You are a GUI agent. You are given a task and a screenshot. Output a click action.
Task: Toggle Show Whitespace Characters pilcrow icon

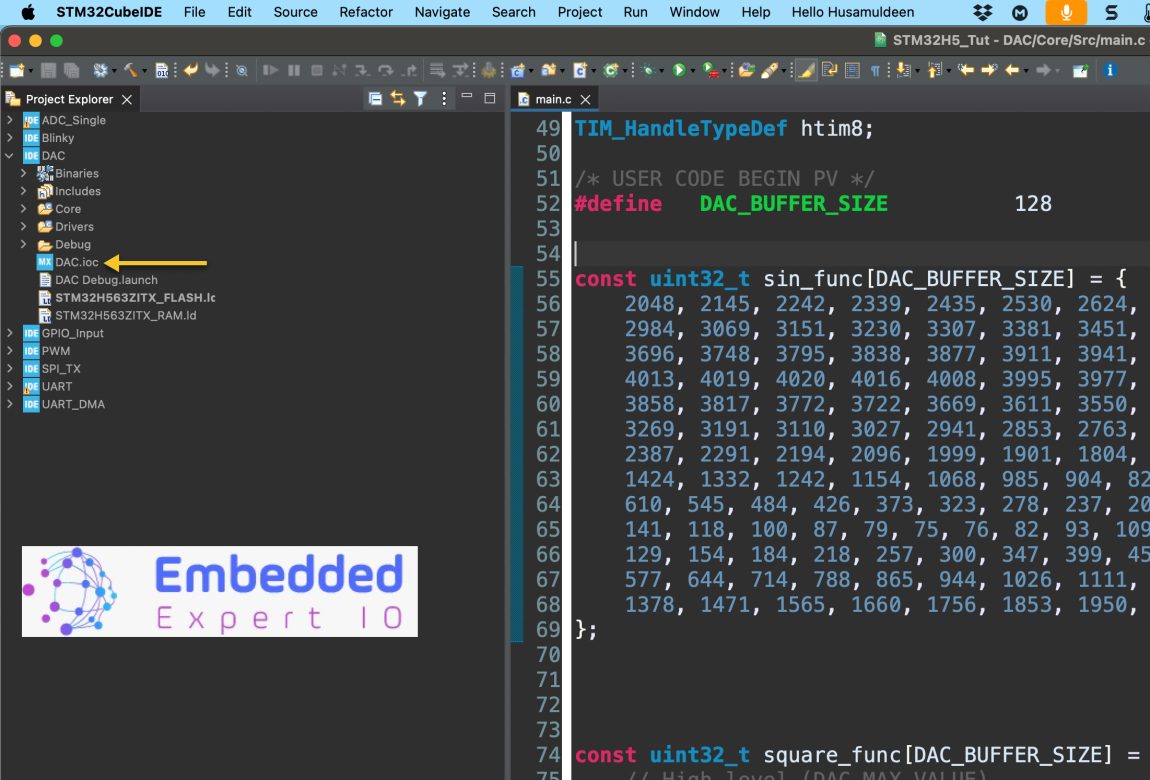click(x=876, y=70)
